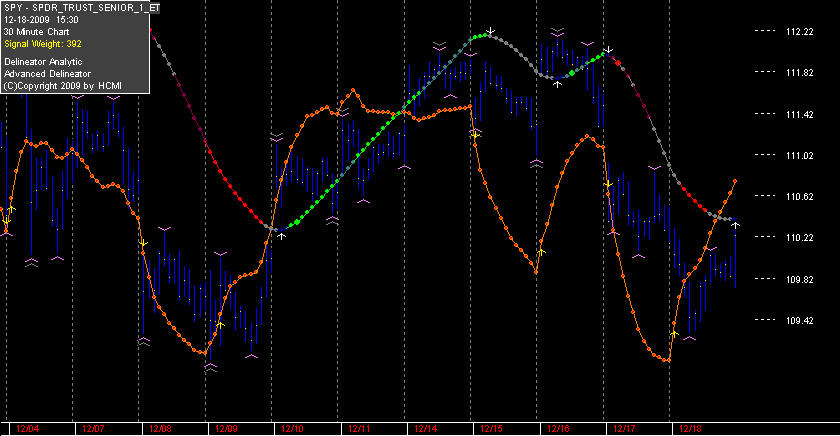Image resolution: width=840 pixels, height=436 pixels.
Task: Select the 12/18 date label
Action: [x=691, y=429]
